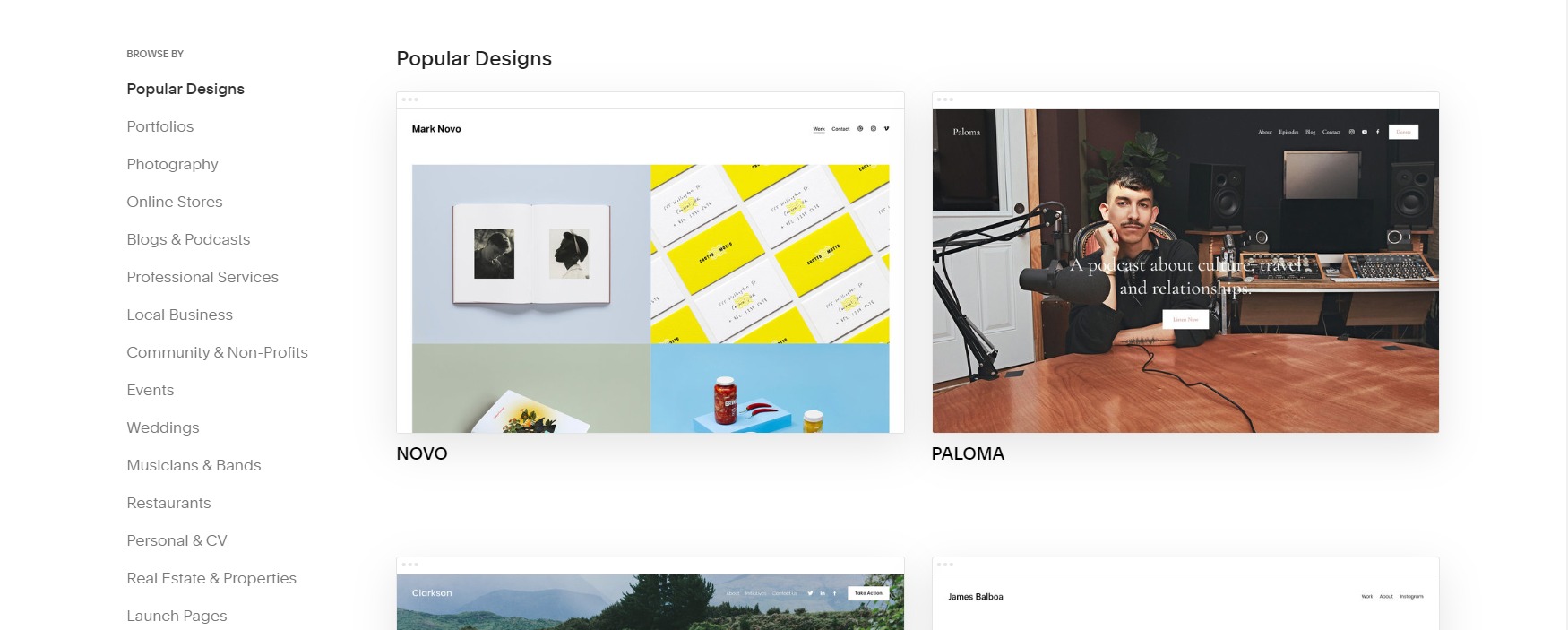Choose Professional Services category
The height and width of the screenshot is (630, 1568).
pyautogui.click(x=202, y=277)
